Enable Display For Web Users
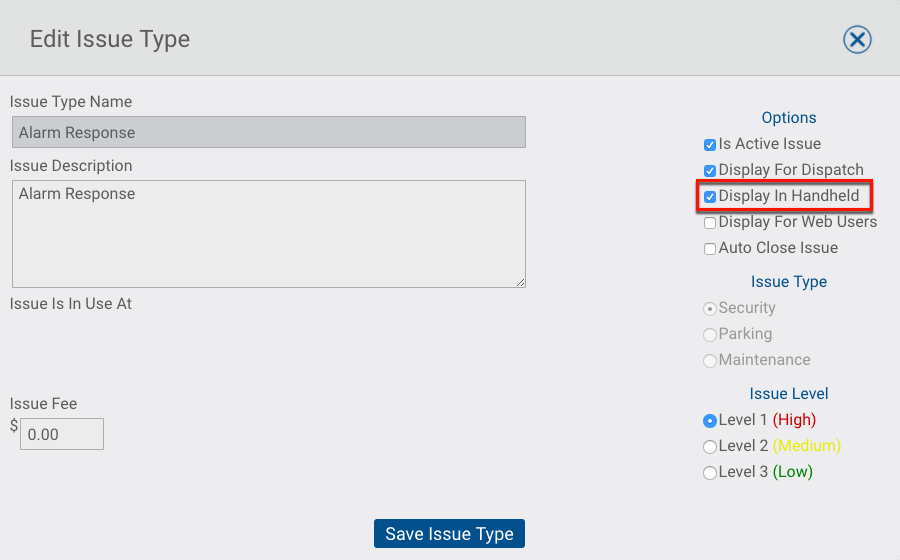This screenshot has width=900, height=560. (x=710, y=223)
